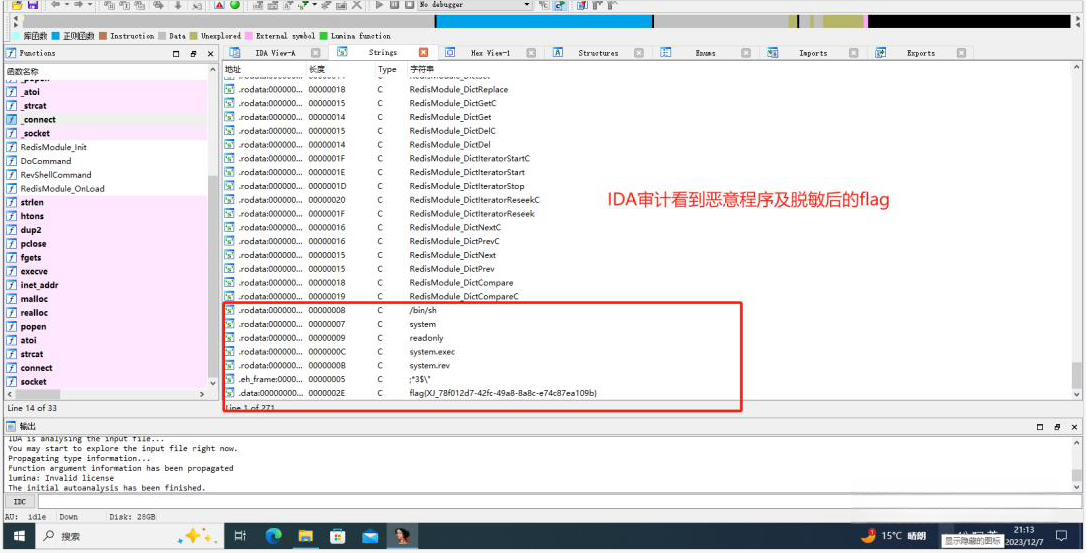Sort by the Type column header
Viewport: 1086px width, 553px height.
click(x=391, y=69)
